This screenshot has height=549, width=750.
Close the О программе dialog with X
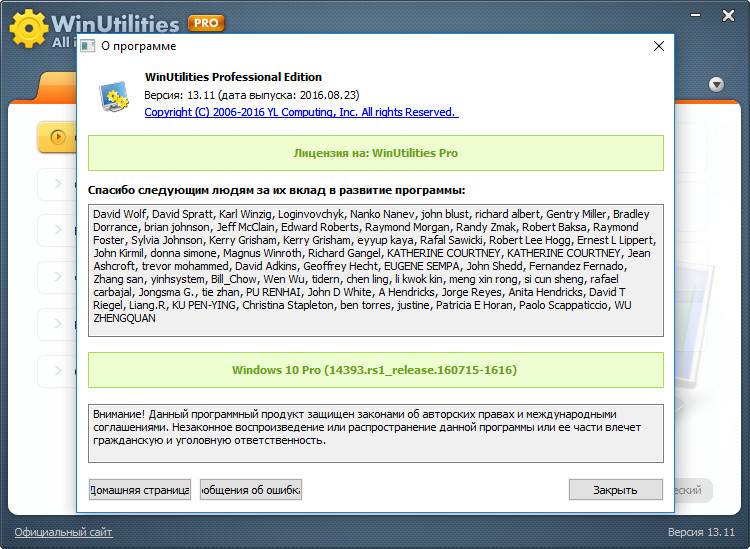tap(658, 46)
